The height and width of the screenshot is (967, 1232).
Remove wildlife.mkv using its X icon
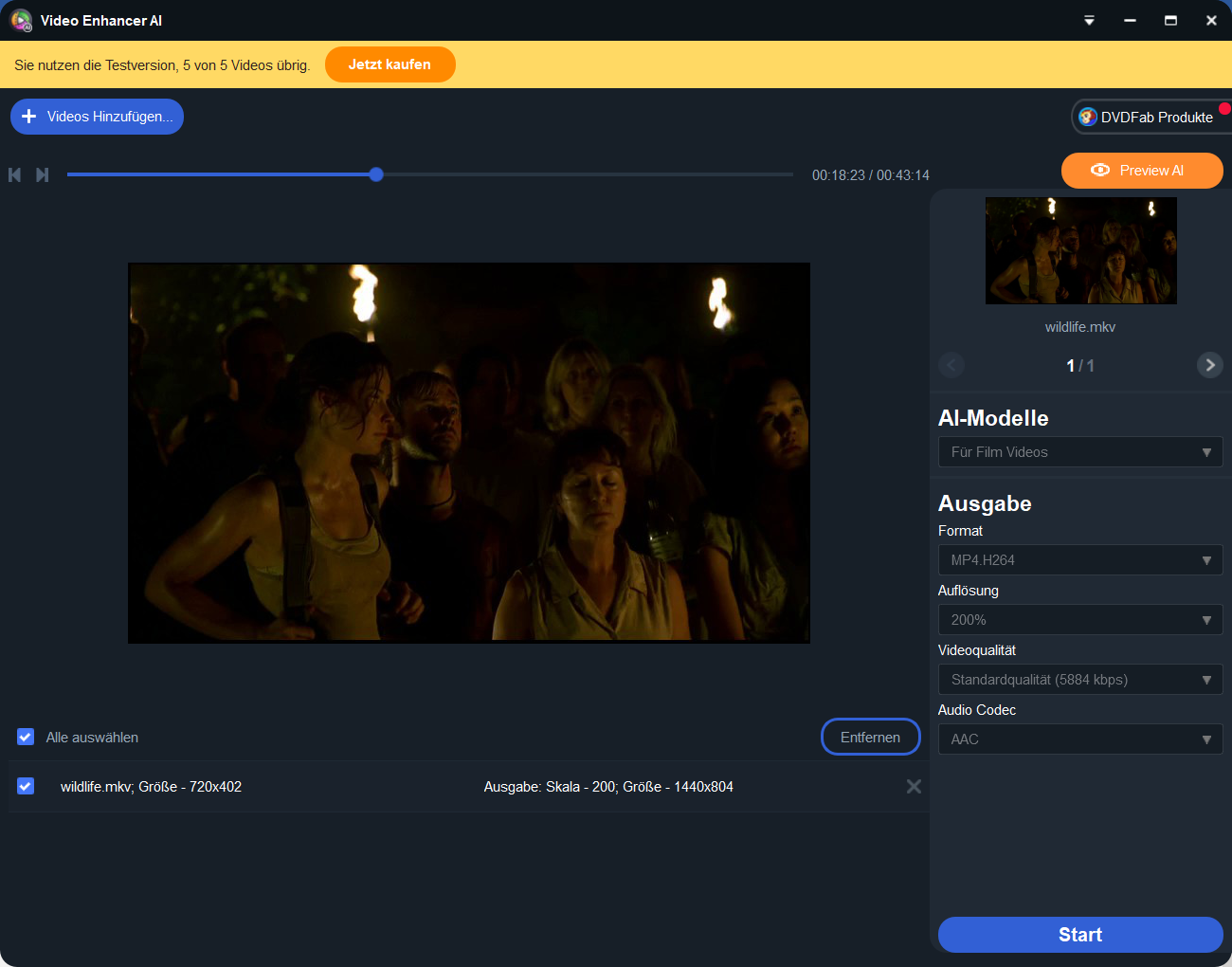(x=914, y=786)
